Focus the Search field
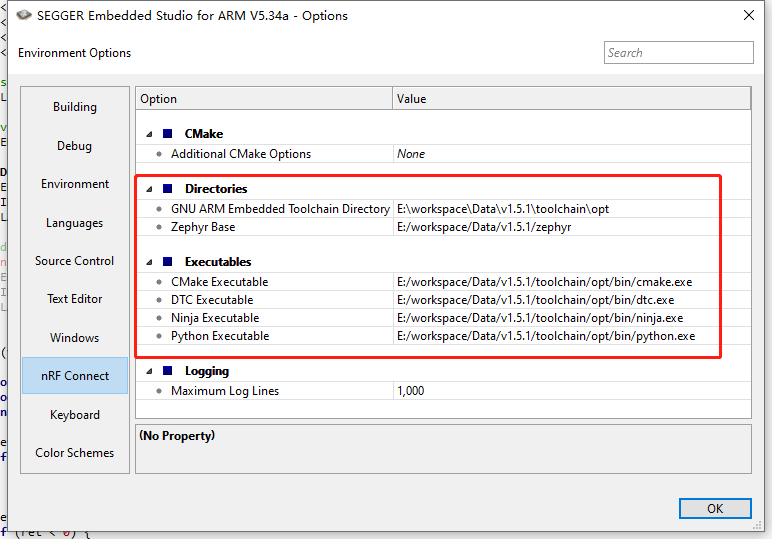Screen dimensions: 772x539 click(678, 53)
